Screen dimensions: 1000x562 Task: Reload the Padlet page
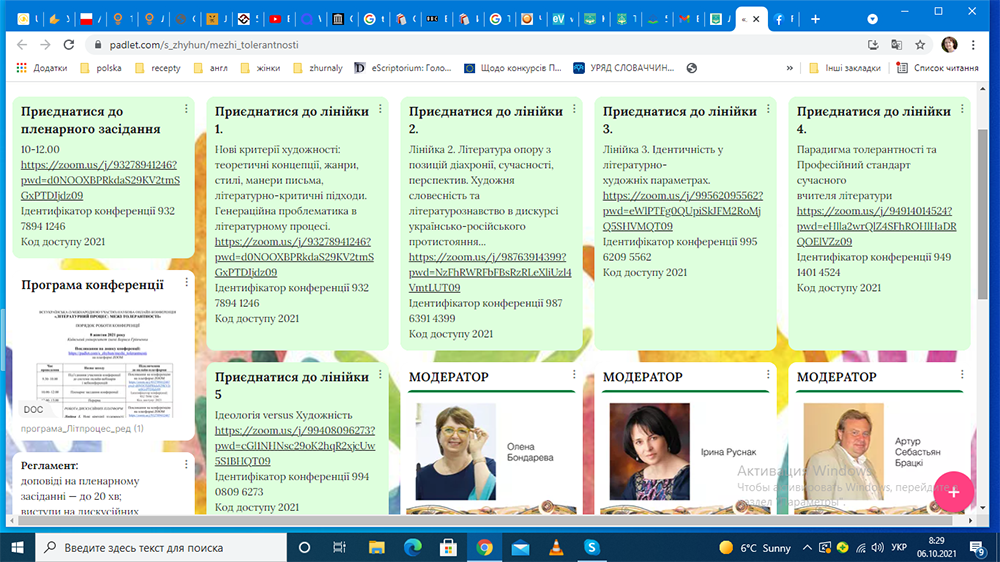tap(71, 45)
